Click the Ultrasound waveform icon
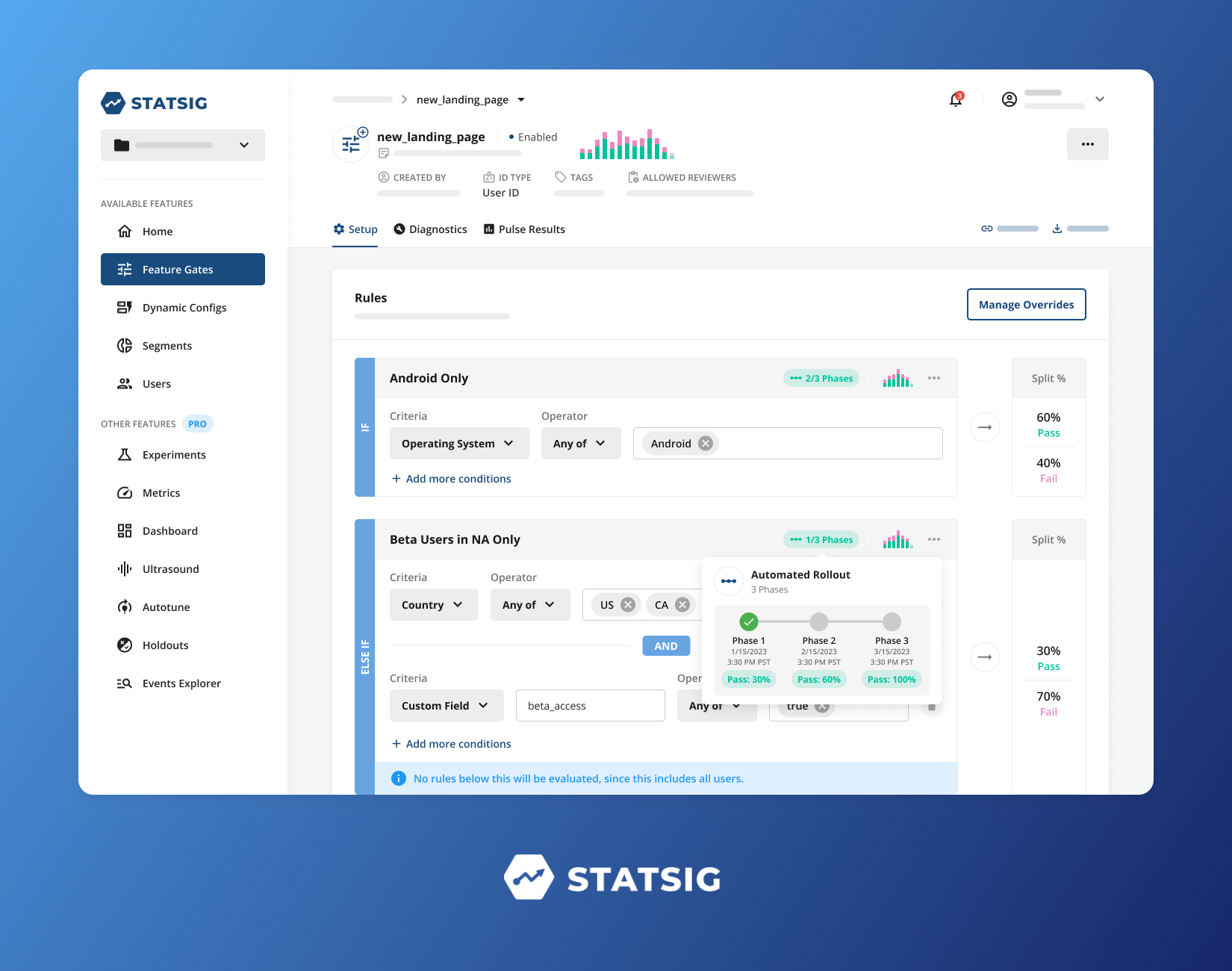The width and height of the screenshot is (1232, 971). [x=125, y=569]
